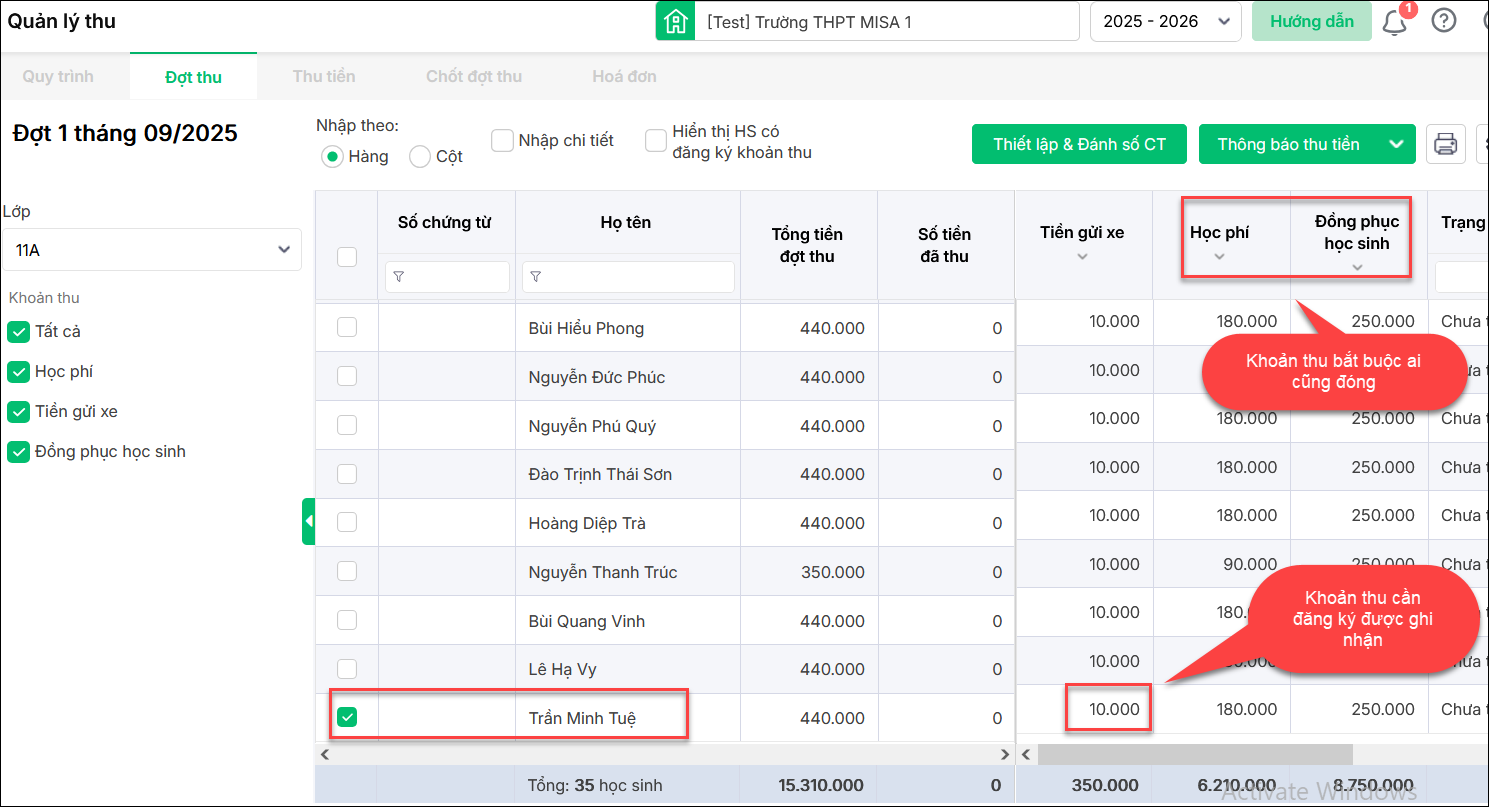Click filter icon in Số chứng từ column

point(399,277)
